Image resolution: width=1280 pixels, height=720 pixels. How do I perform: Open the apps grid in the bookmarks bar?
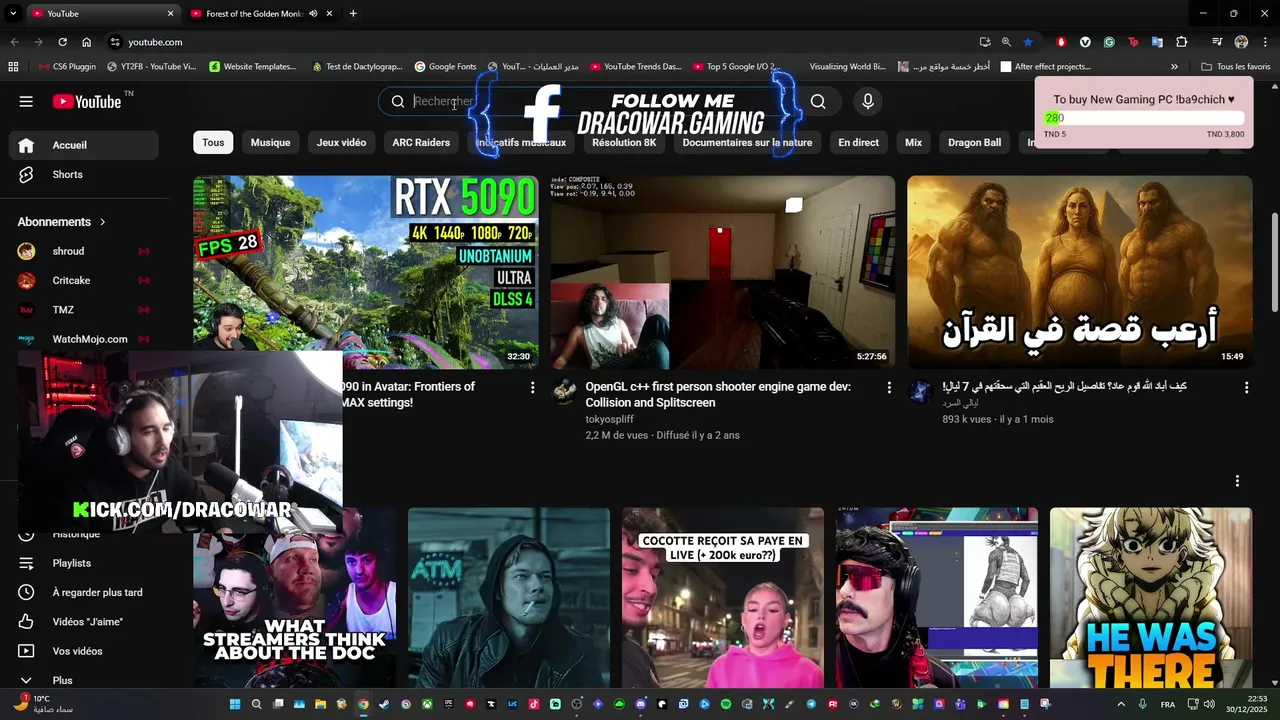[13, 67]
